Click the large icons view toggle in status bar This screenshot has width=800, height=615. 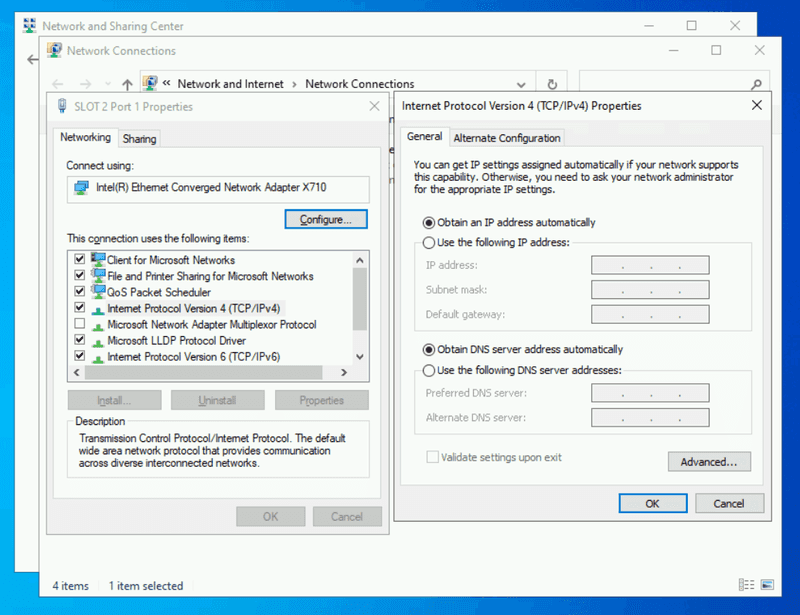pyautogui.click(x=768, y=584)
